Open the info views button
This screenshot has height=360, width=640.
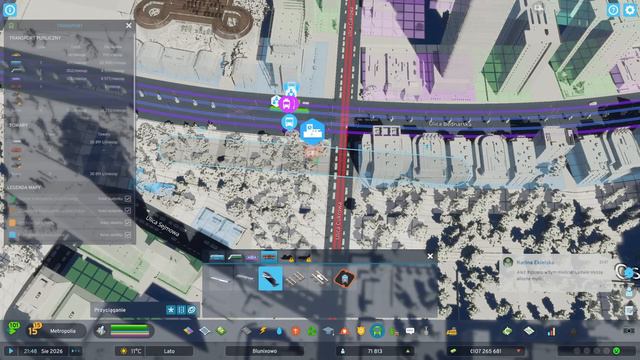9,9
